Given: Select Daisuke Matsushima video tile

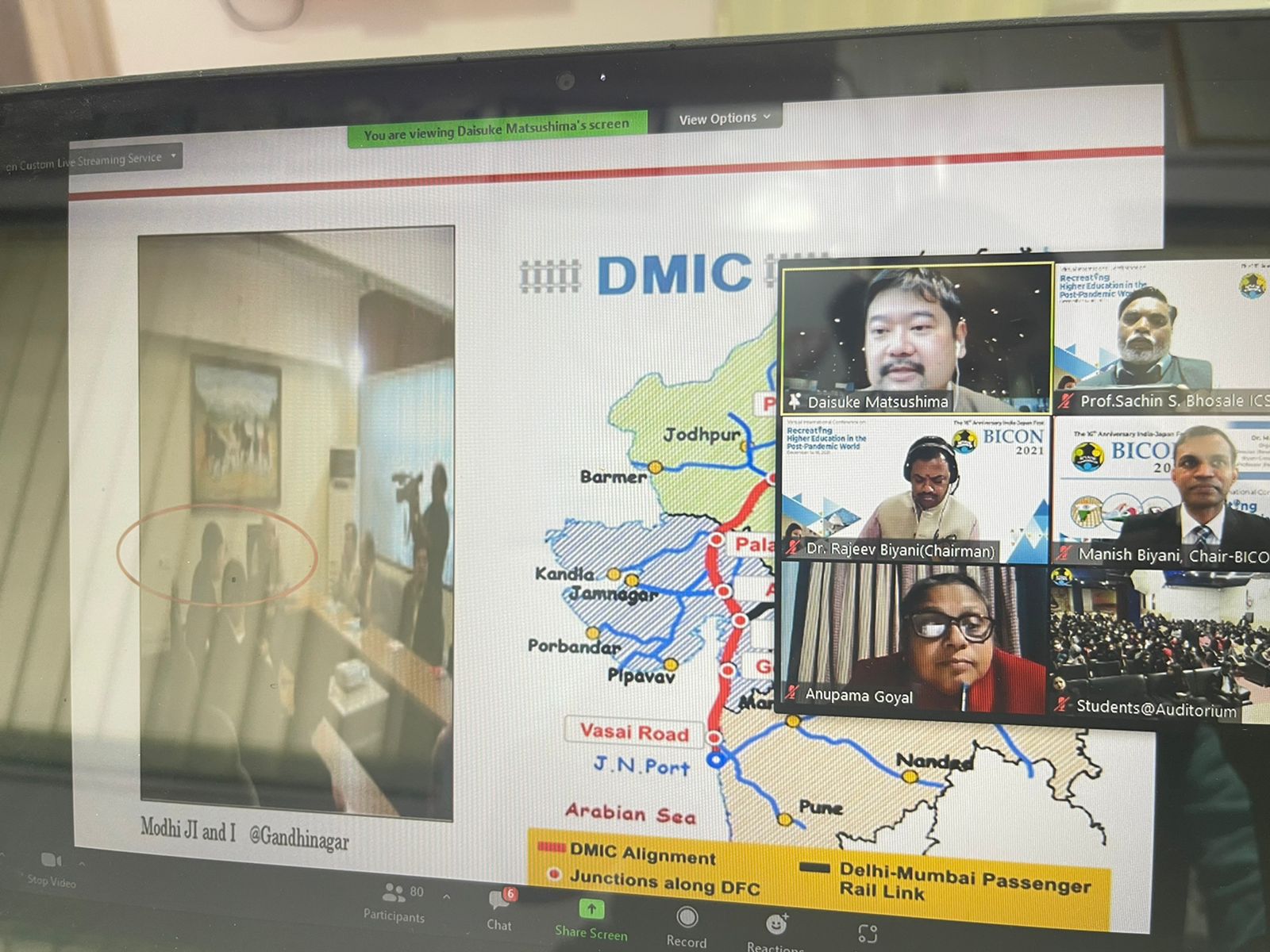Looking at the screenshot, I should (917, 339).
